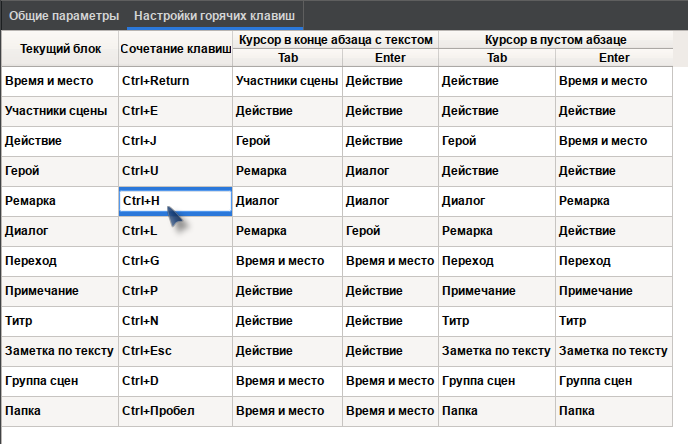
Task: Click 'Время и место' in Ctrl+D row, text-paragraph Enter column
Action: [391, 381]
